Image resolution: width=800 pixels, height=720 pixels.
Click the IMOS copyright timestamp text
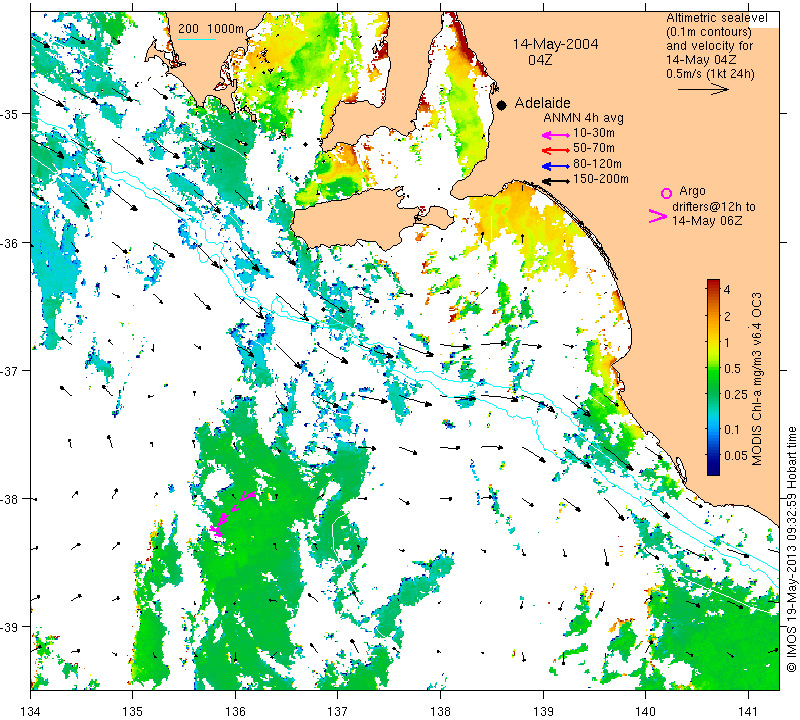(x=792, y=549)
